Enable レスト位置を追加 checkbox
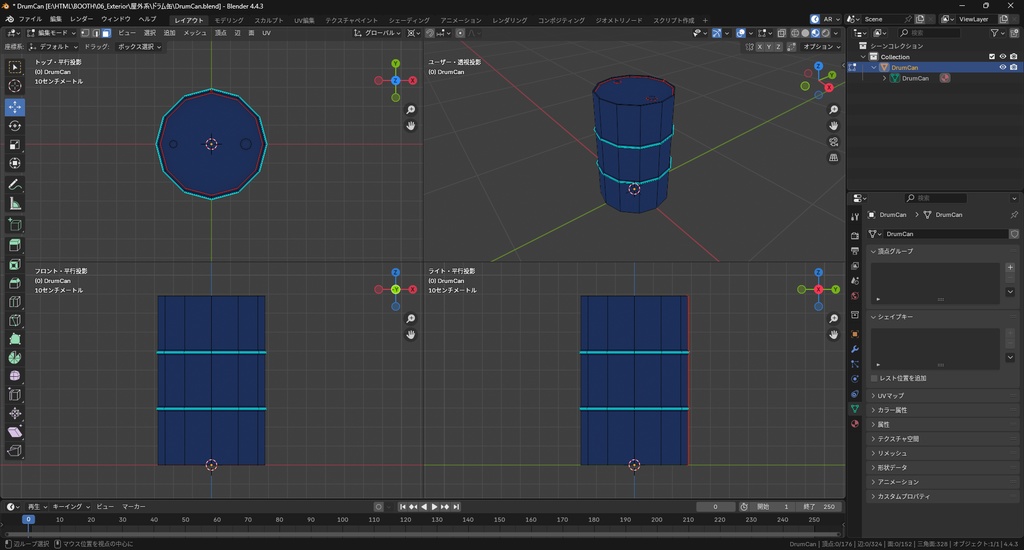The height and width of the screenshot is (550, 1024). pyautogui.click(x=875, y=378)
